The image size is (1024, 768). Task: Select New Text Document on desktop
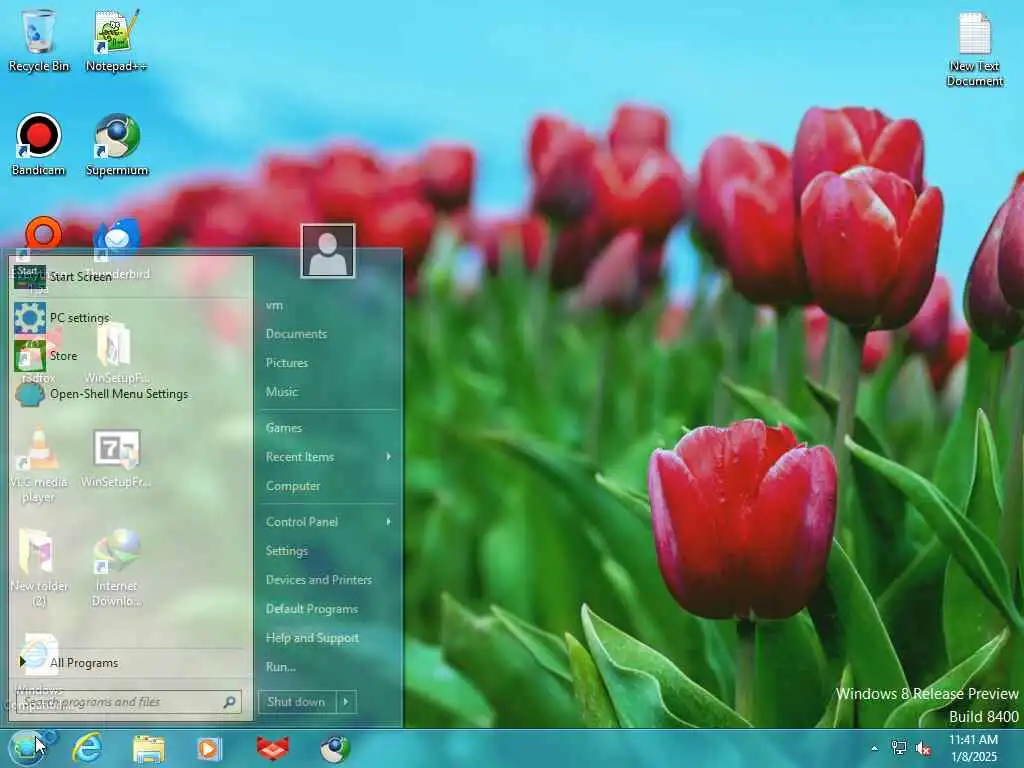[974, 49]
